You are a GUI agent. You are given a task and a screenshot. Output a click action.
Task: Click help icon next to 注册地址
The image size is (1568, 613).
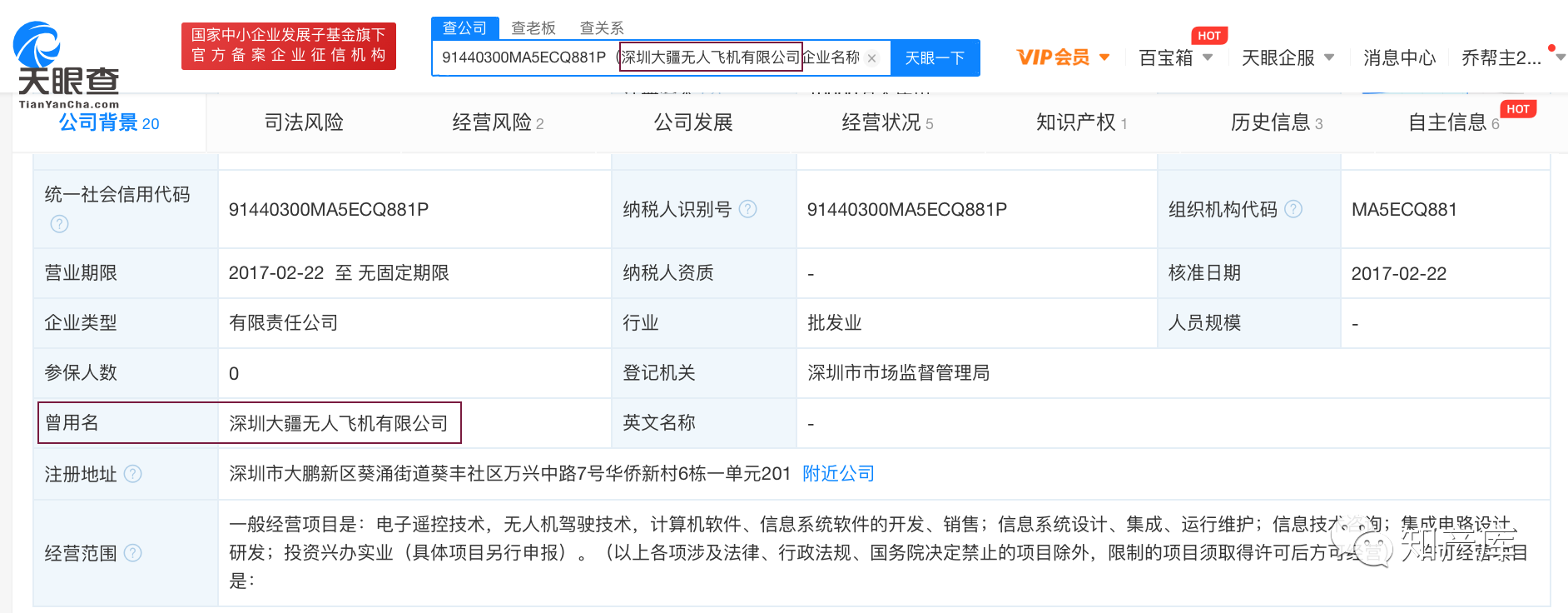point(132,474)
